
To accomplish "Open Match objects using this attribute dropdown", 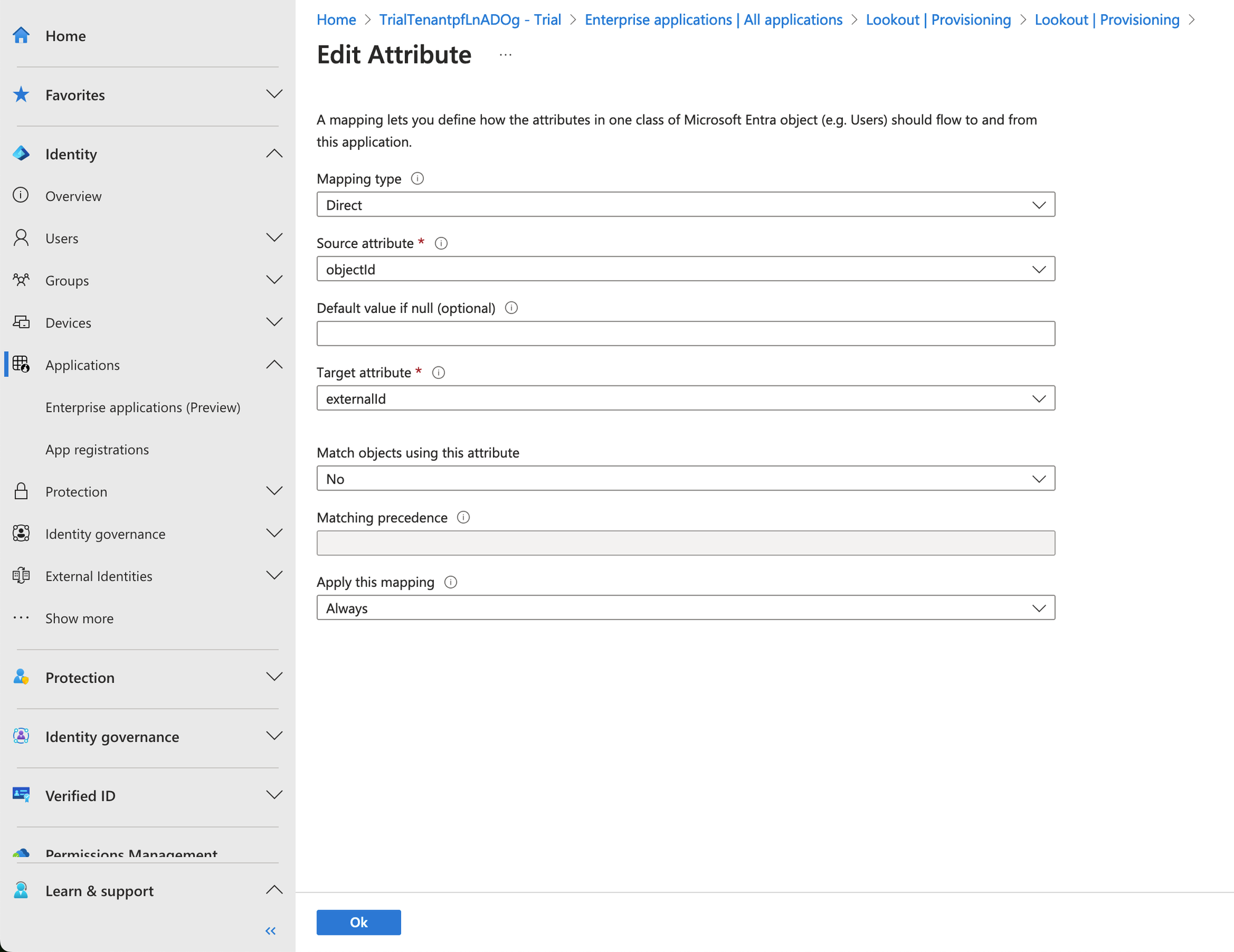I will pyautogui.click(x=685, y=479).
